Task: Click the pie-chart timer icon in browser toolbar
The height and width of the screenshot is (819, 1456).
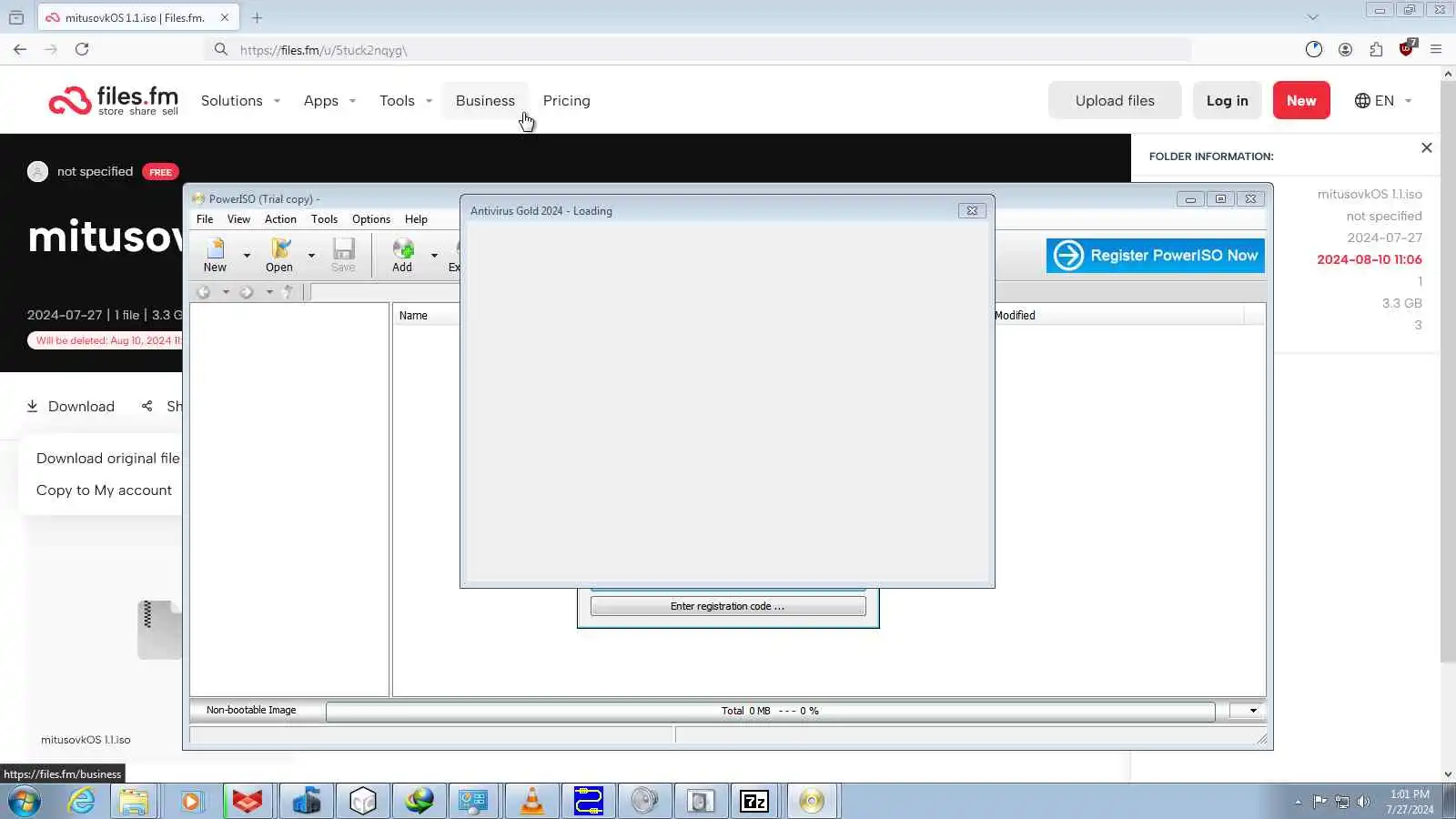Action: coord(1314,49)
